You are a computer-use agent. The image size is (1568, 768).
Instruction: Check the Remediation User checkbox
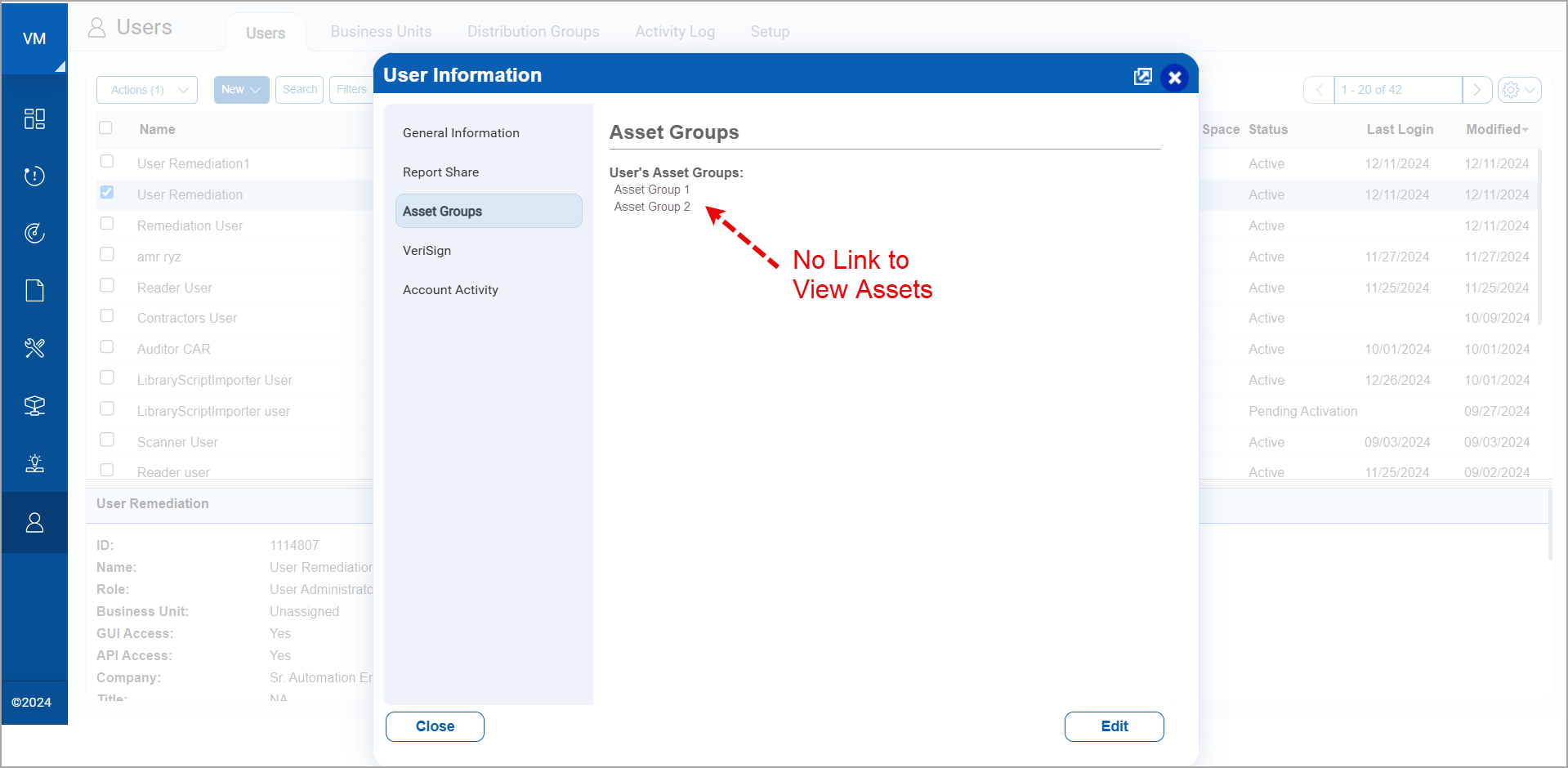pyautogui.click(x=106, y=222)
